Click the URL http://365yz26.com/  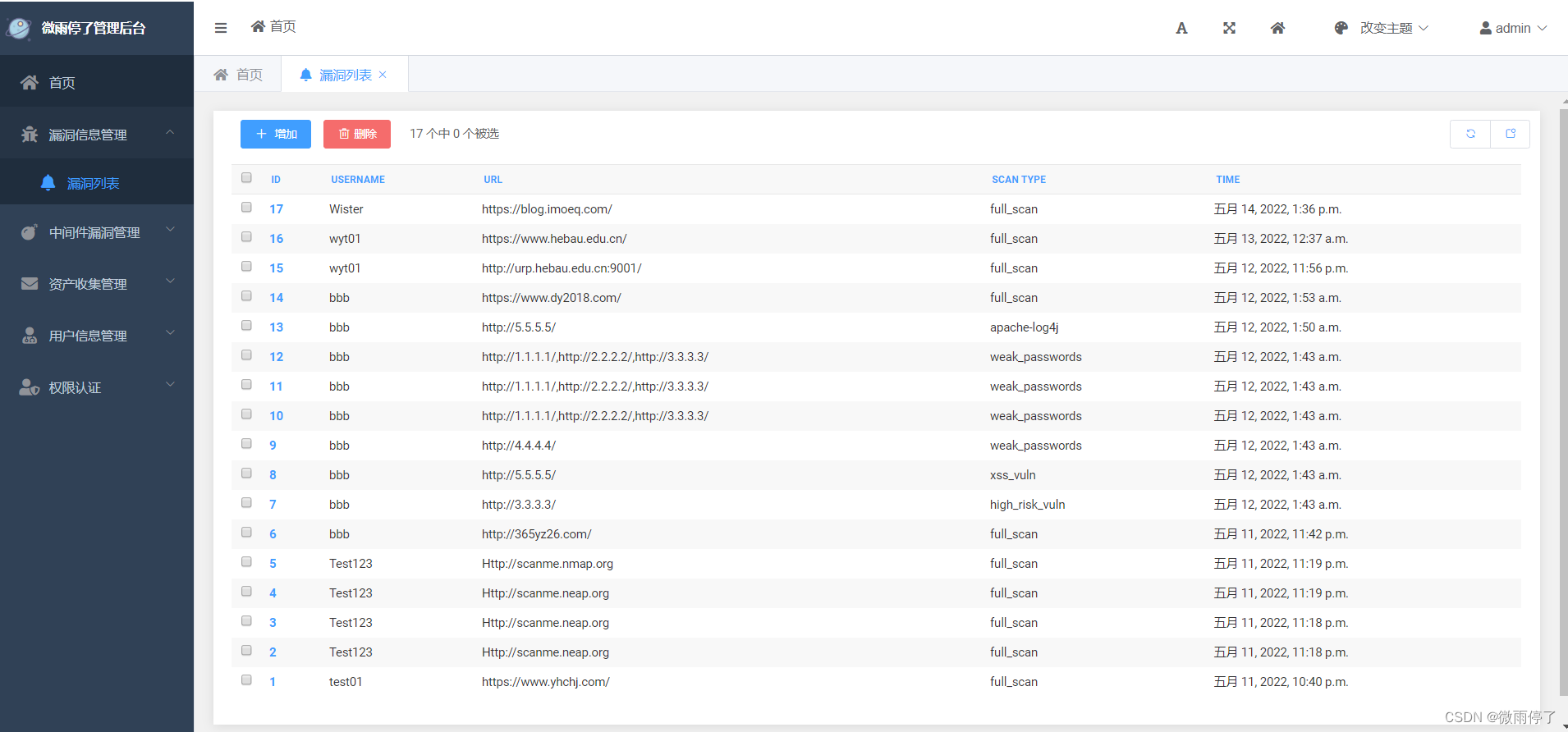click(536, 534)
